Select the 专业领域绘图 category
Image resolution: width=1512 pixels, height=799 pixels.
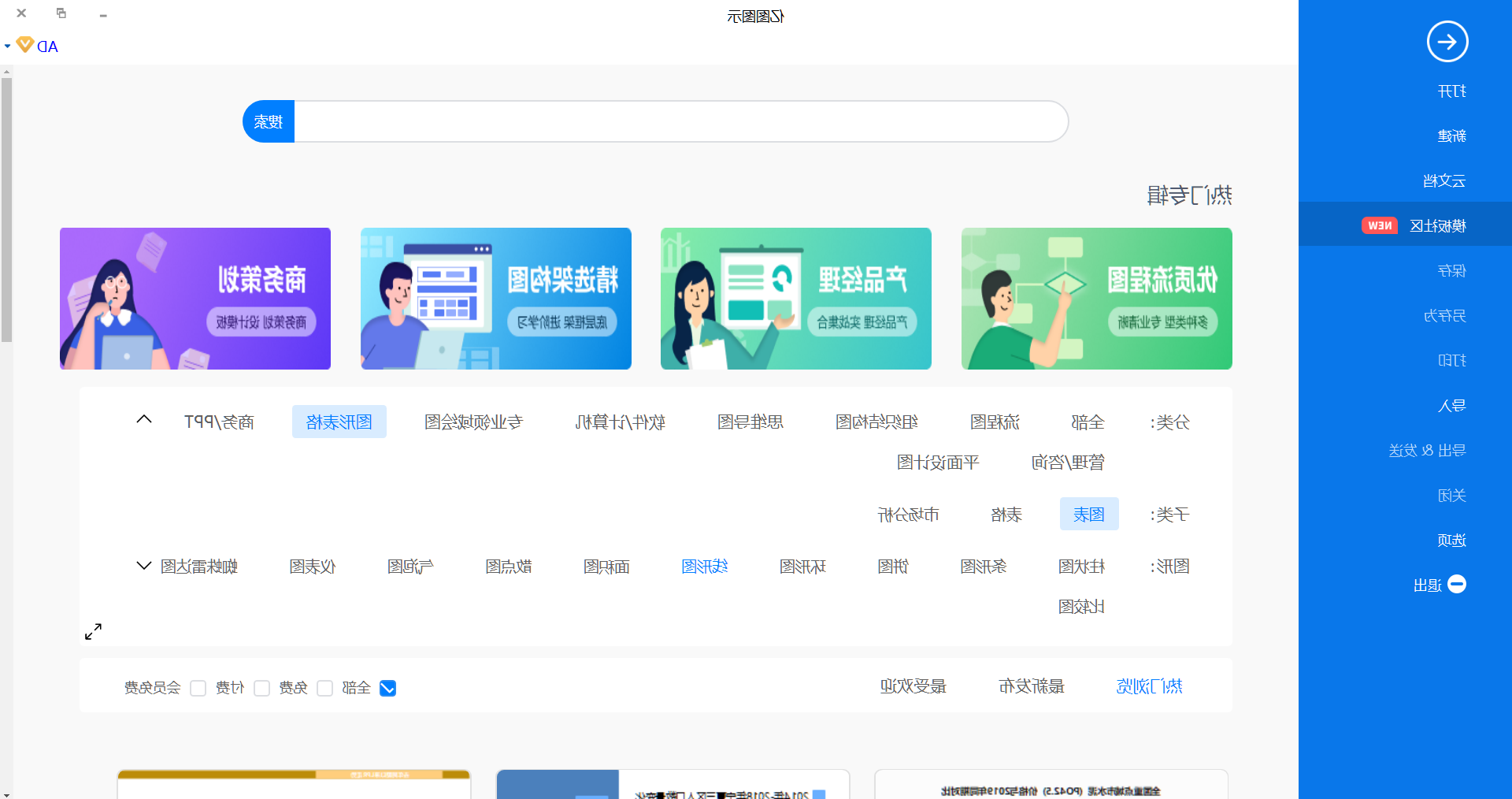[473, 422]
